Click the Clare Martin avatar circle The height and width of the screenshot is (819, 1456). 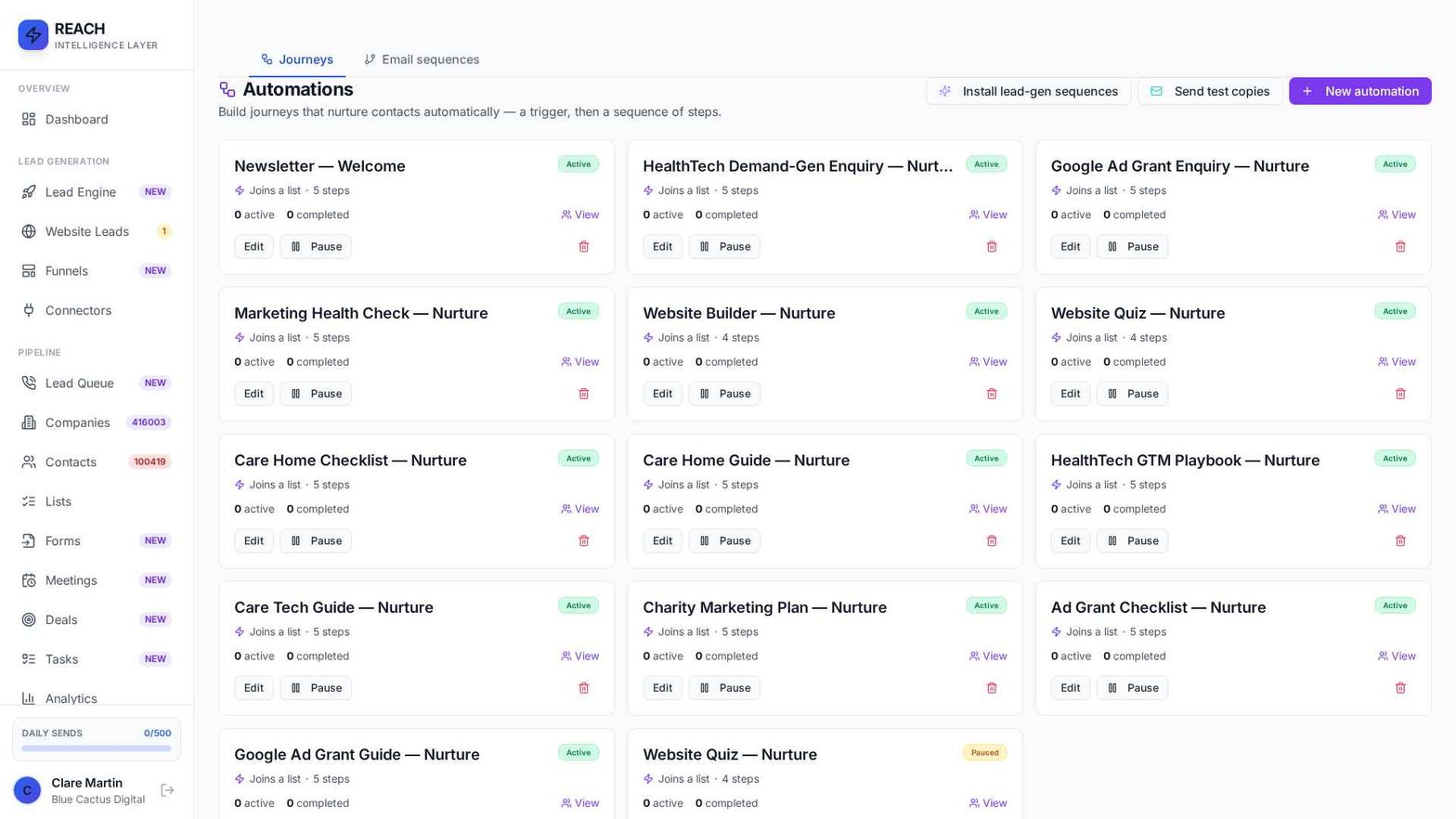(x=27, y=790)
